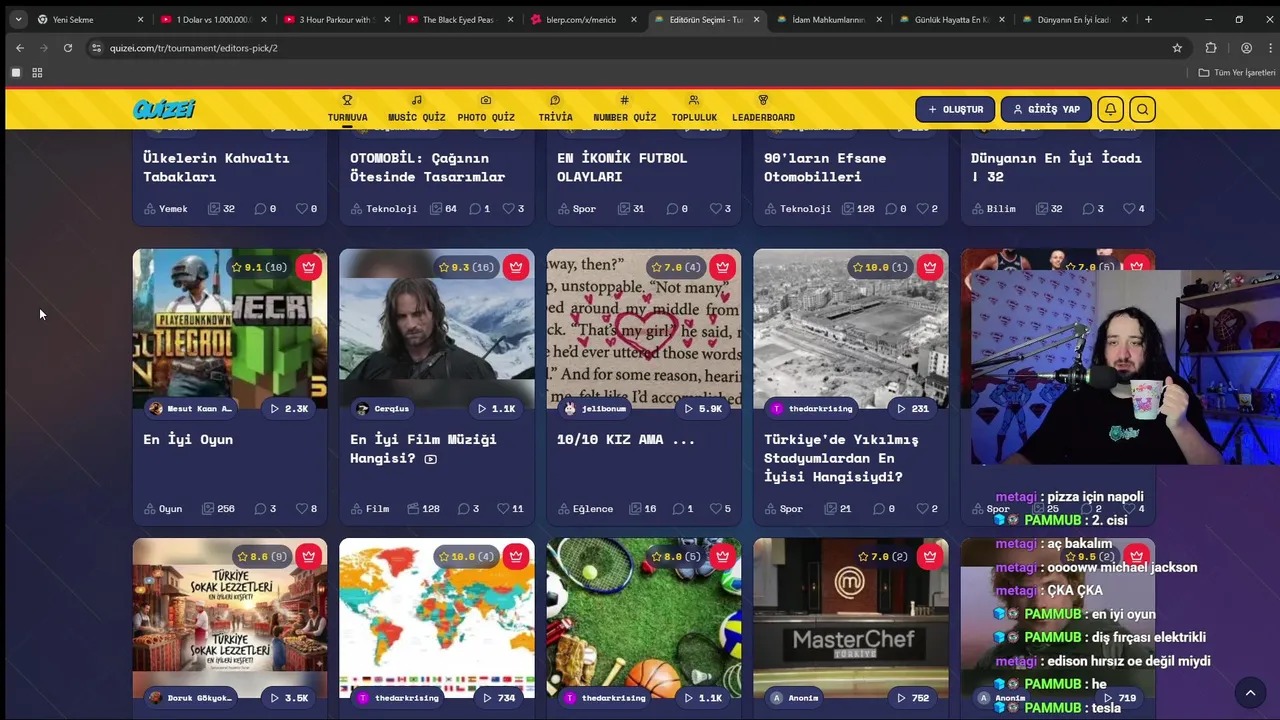Click the scroll-to-top arrow button

(1250, 693)
